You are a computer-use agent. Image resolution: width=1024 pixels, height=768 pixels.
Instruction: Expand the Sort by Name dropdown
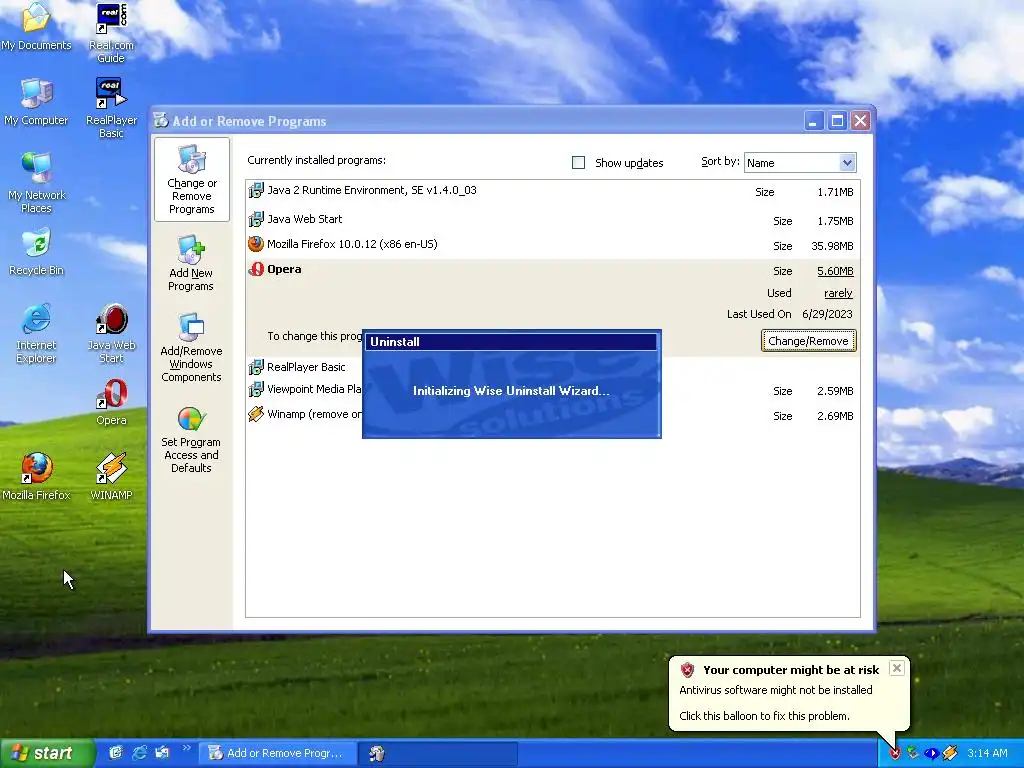pos(847,163)
